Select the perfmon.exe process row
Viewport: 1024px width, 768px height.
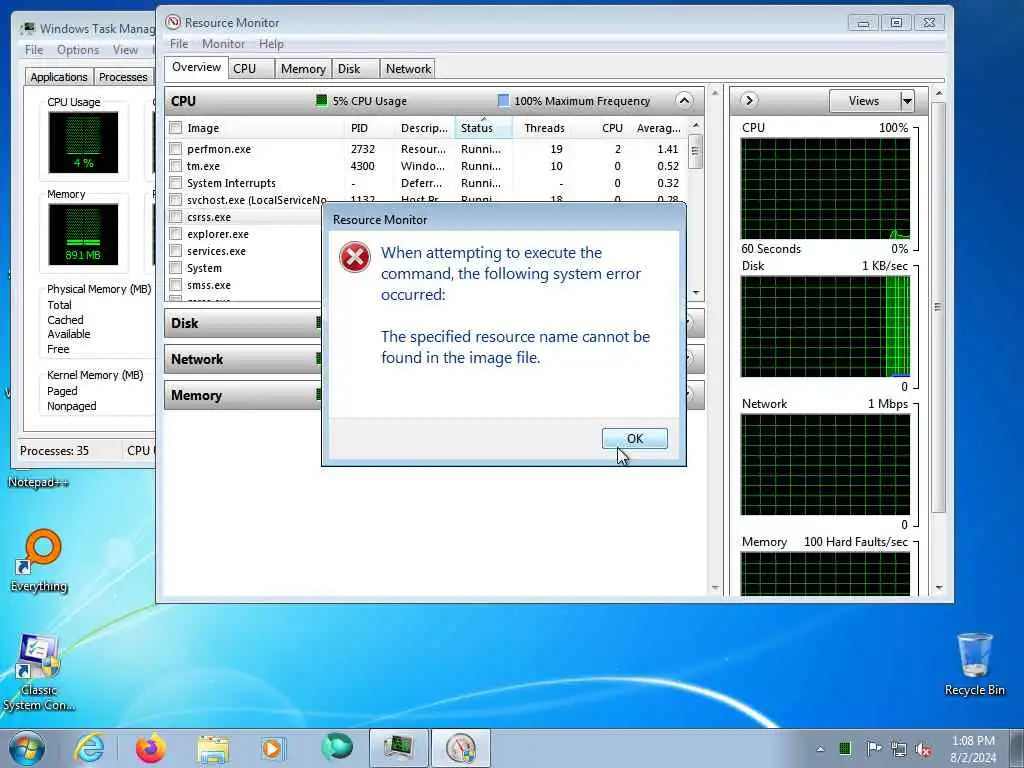point(428,149)
